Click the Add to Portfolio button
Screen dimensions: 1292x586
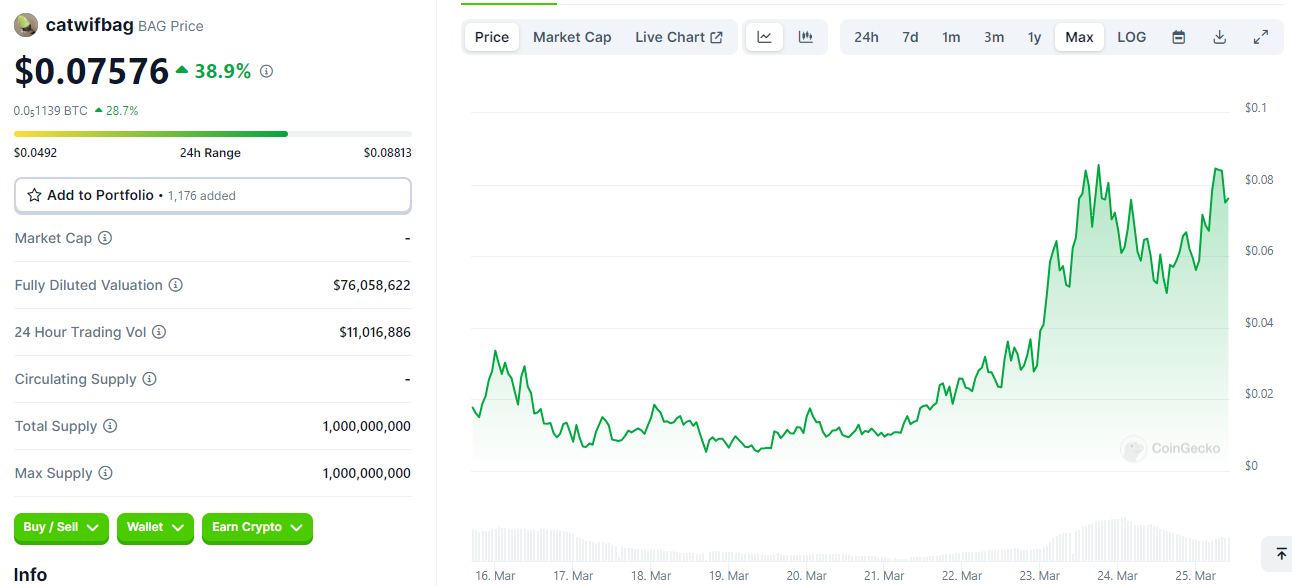pyautogui.click(x=213, y=195)
